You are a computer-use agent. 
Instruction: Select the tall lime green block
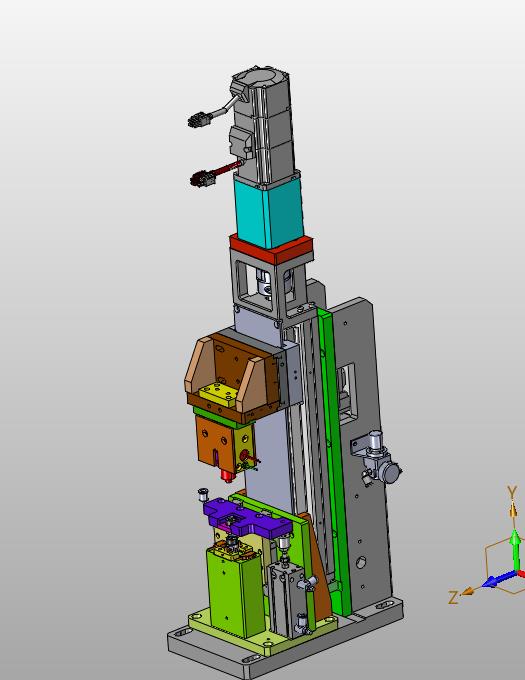(236, 592)
